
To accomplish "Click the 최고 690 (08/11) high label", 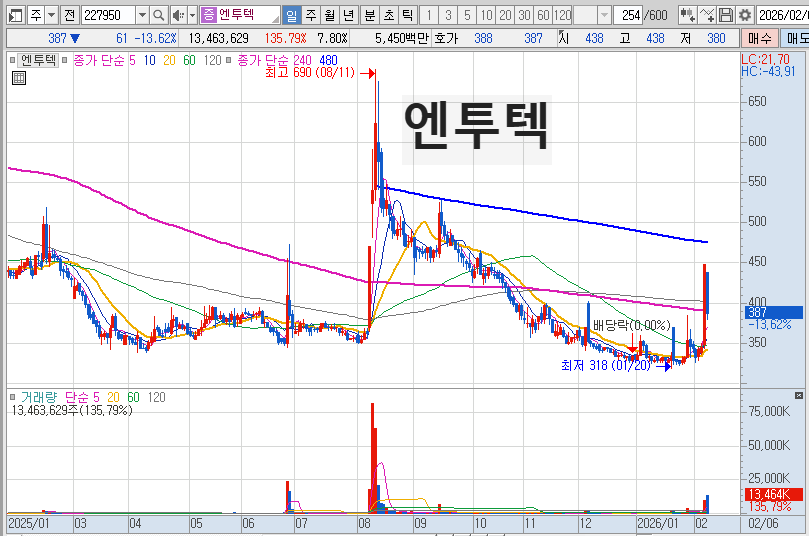I will (310, 73).
